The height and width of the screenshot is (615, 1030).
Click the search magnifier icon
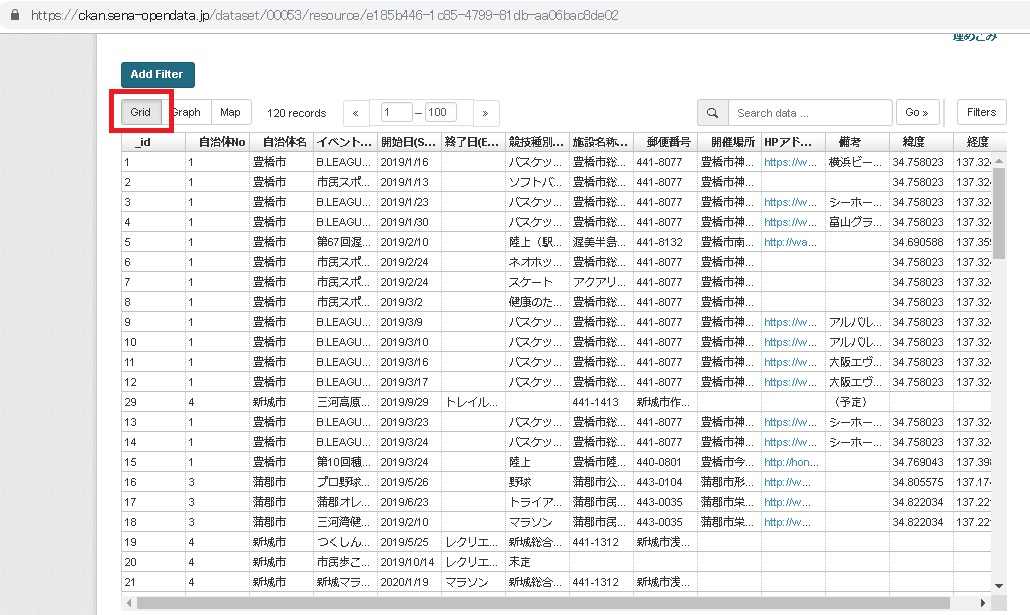click(x=712, y=113)
